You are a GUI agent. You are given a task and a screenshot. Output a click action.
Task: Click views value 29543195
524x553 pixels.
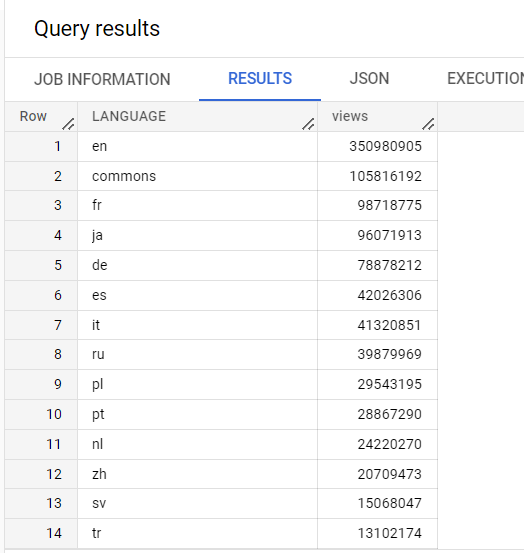point(390,384)
